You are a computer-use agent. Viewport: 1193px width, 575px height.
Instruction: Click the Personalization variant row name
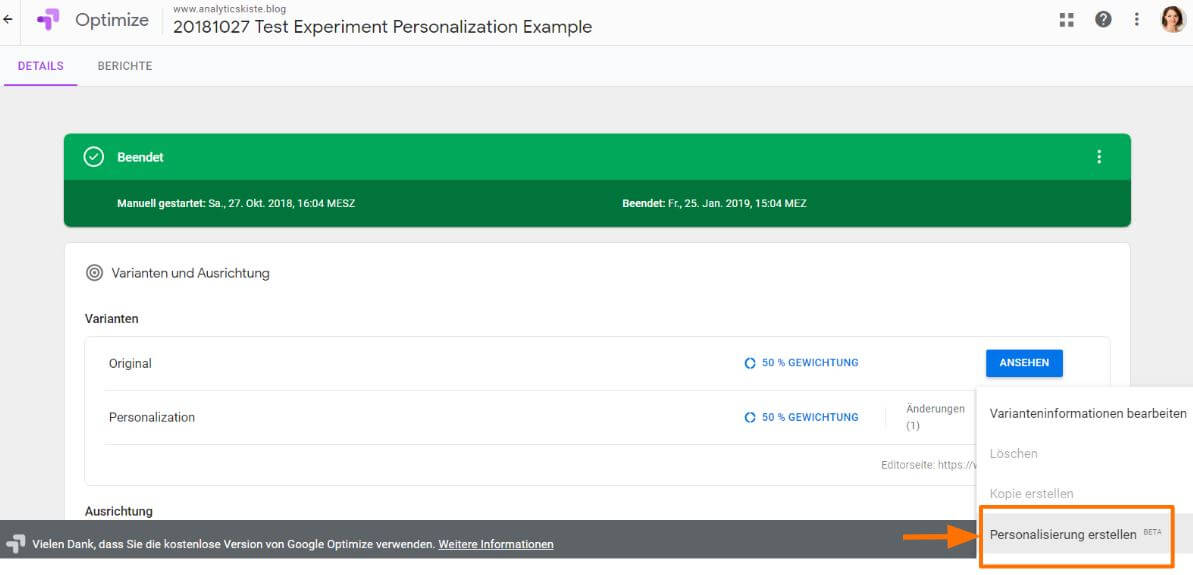click(152, 417)
